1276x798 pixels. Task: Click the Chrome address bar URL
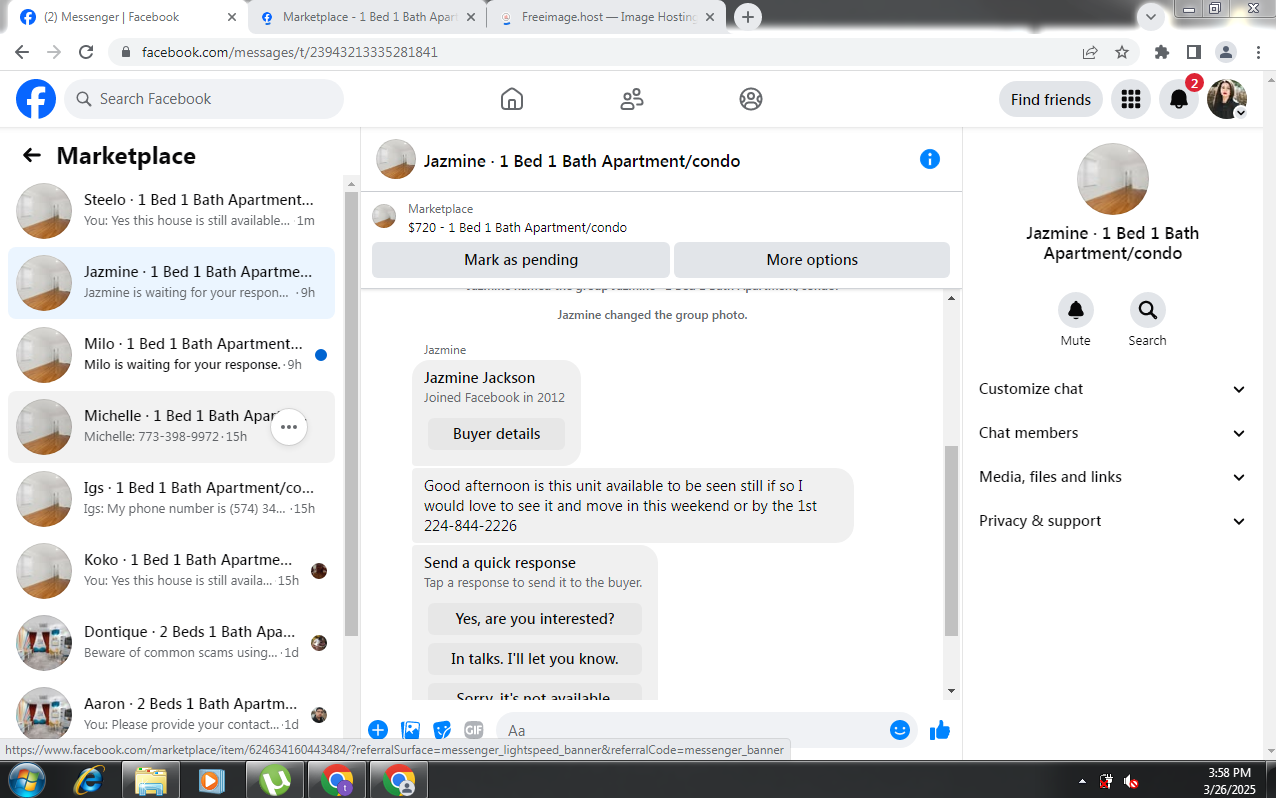point(290,52)
